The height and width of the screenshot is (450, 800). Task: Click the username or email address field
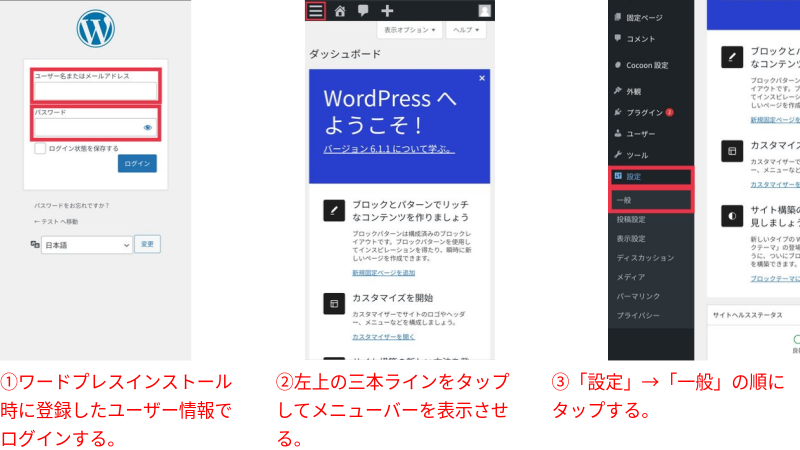coord(95,91)
